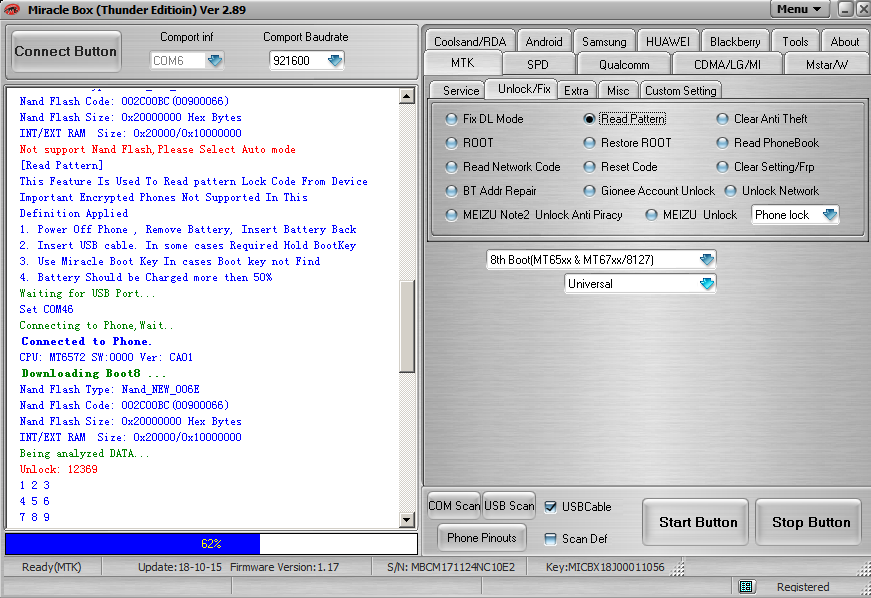Click the log panel scrollbar thumb
The height and width of the screenshot is (598, 871).
(x=407, y=326)
